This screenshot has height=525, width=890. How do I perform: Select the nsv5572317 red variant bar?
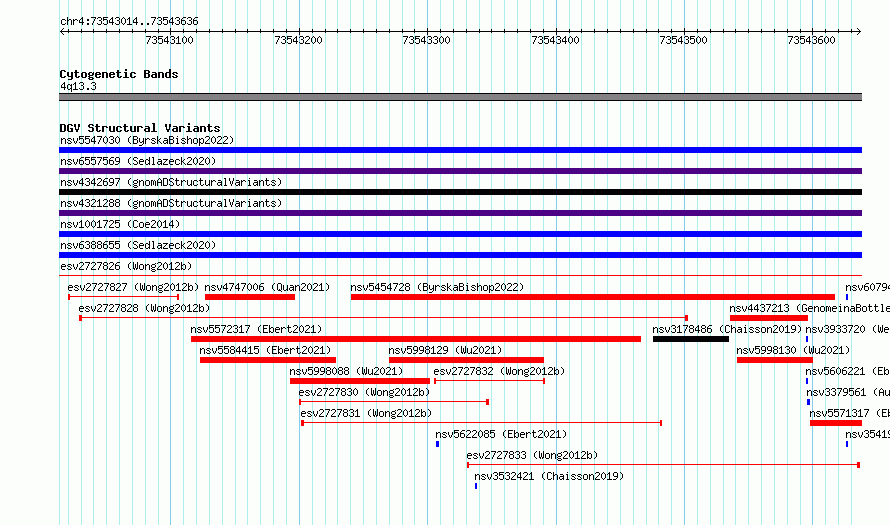(415, 339)
